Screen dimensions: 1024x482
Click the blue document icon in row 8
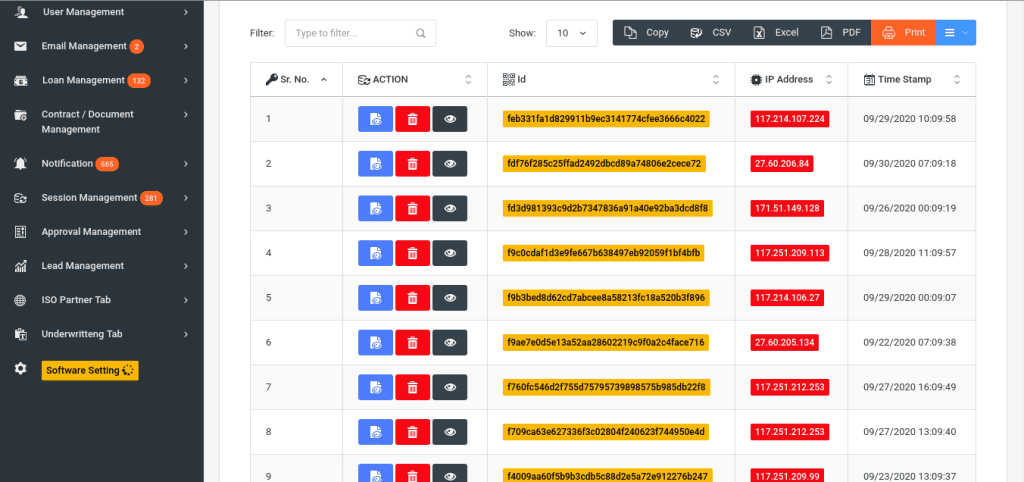click(x=375, y=432)
